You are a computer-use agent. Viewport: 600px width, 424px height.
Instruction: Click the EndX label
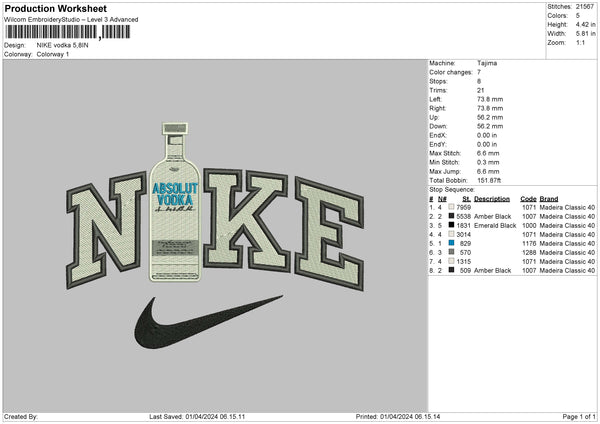[438, 135]
